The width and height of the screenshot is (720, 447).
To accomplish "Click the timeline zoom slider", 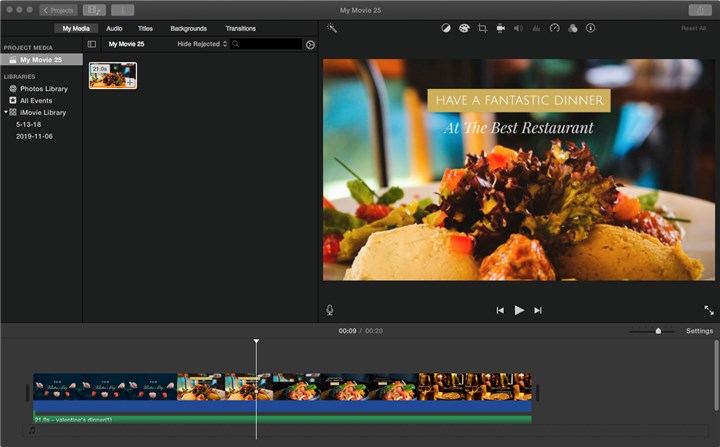I will (x=658, y=330).
